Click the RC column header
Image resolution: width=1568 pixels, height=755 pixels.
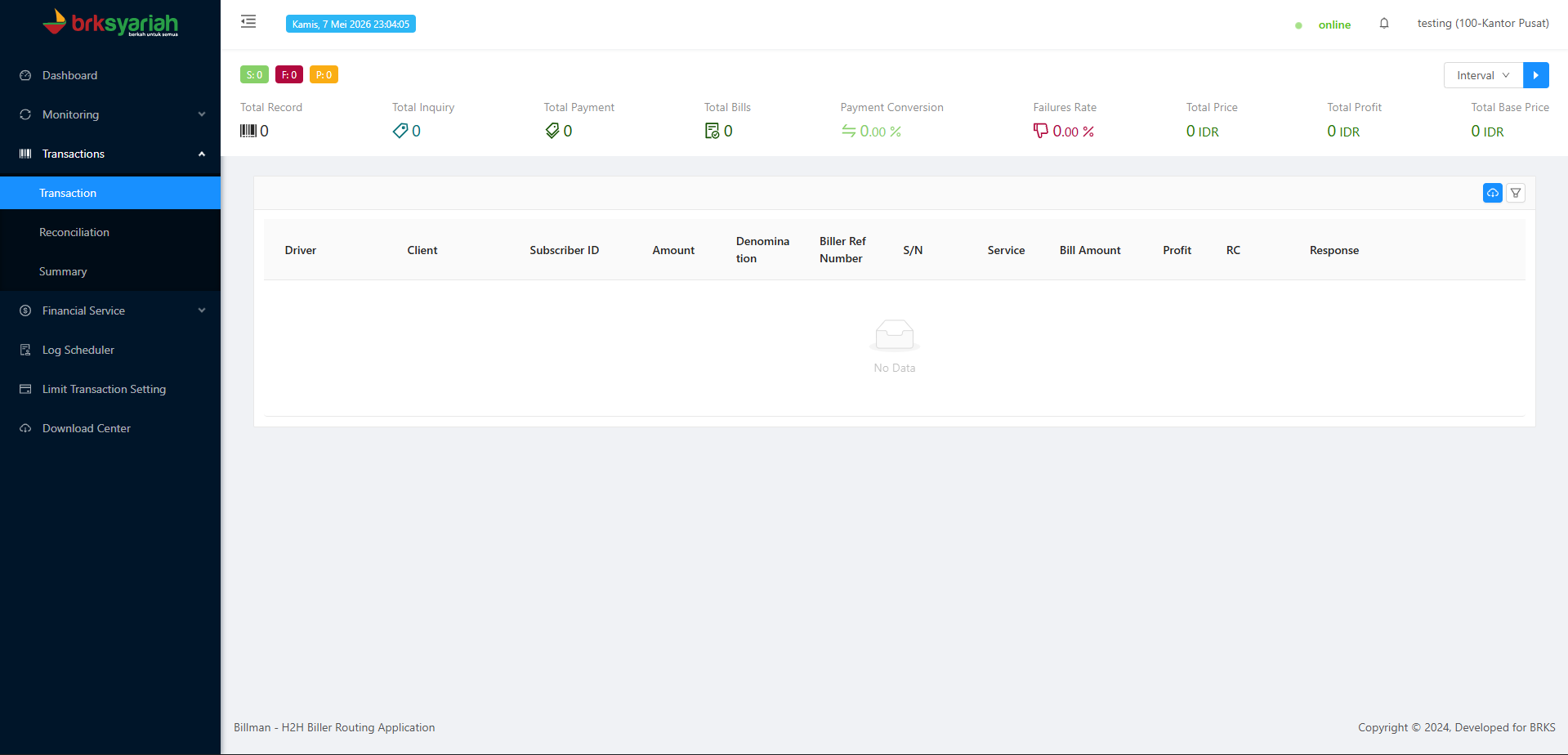coord(1233,250)
